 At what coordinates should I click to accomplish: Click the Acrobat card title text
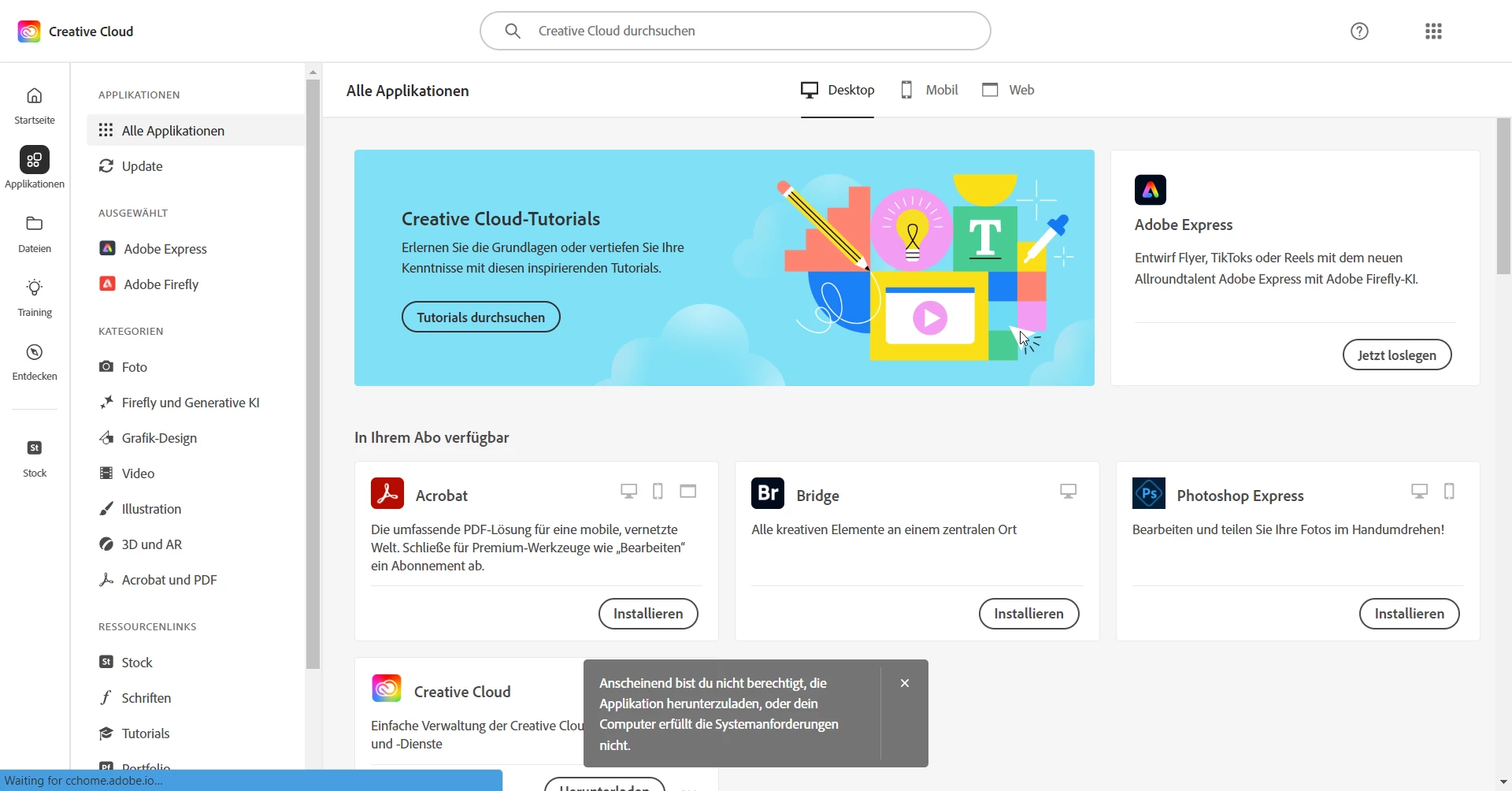[442, 496]
